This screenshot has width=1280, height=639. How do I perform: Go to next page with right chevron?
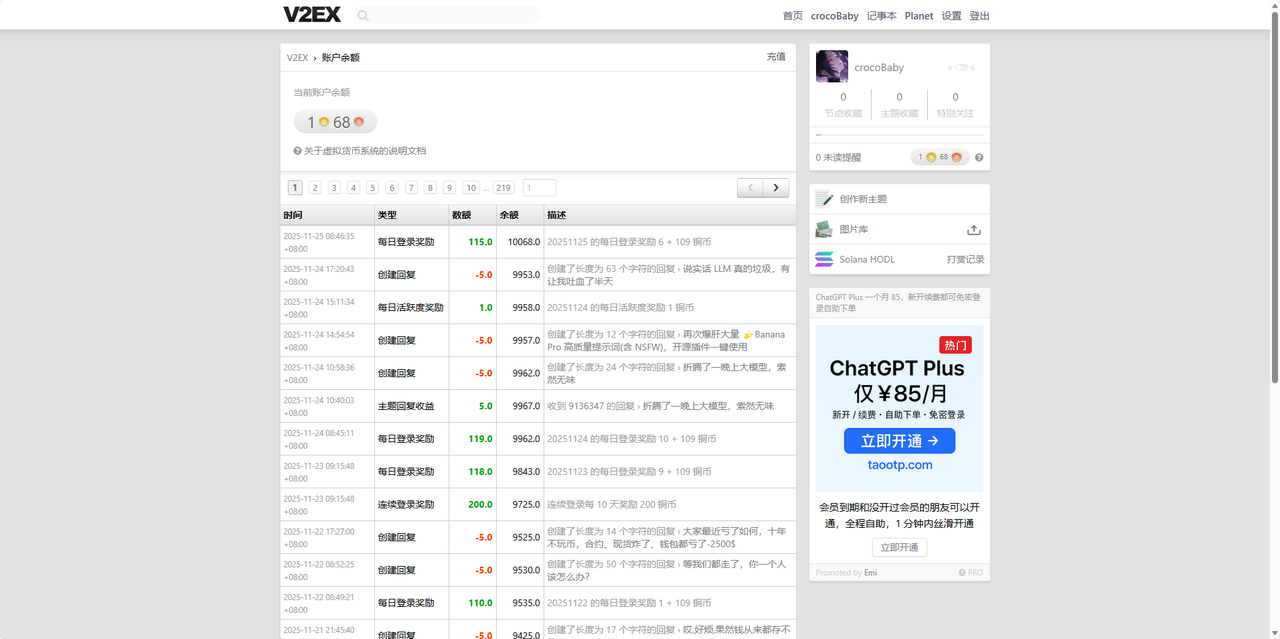(x=776, y=188)
